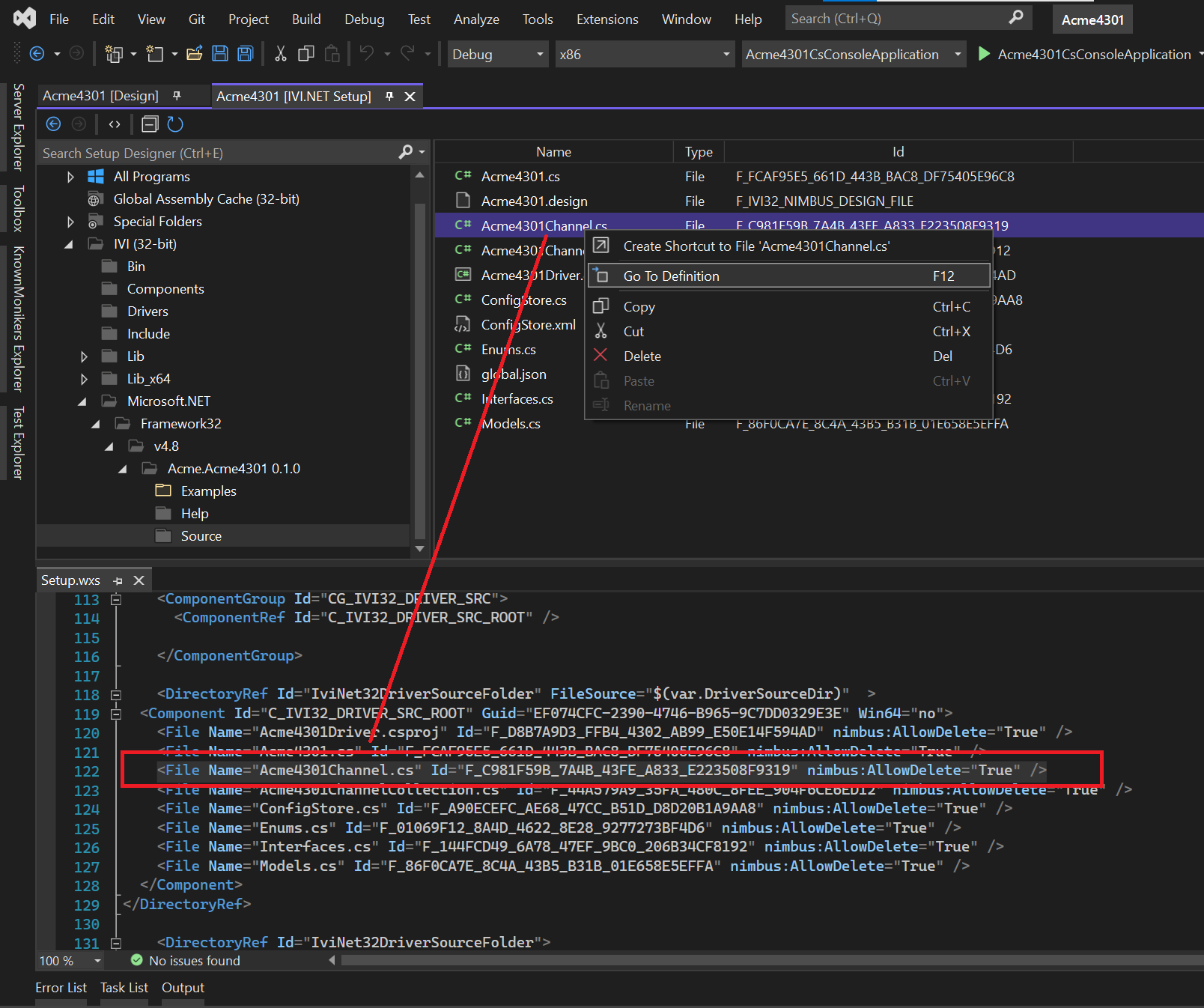Open the x86 platform dropdown
Viewport: 1204px width, 1008px height.
tap(723, 54)
